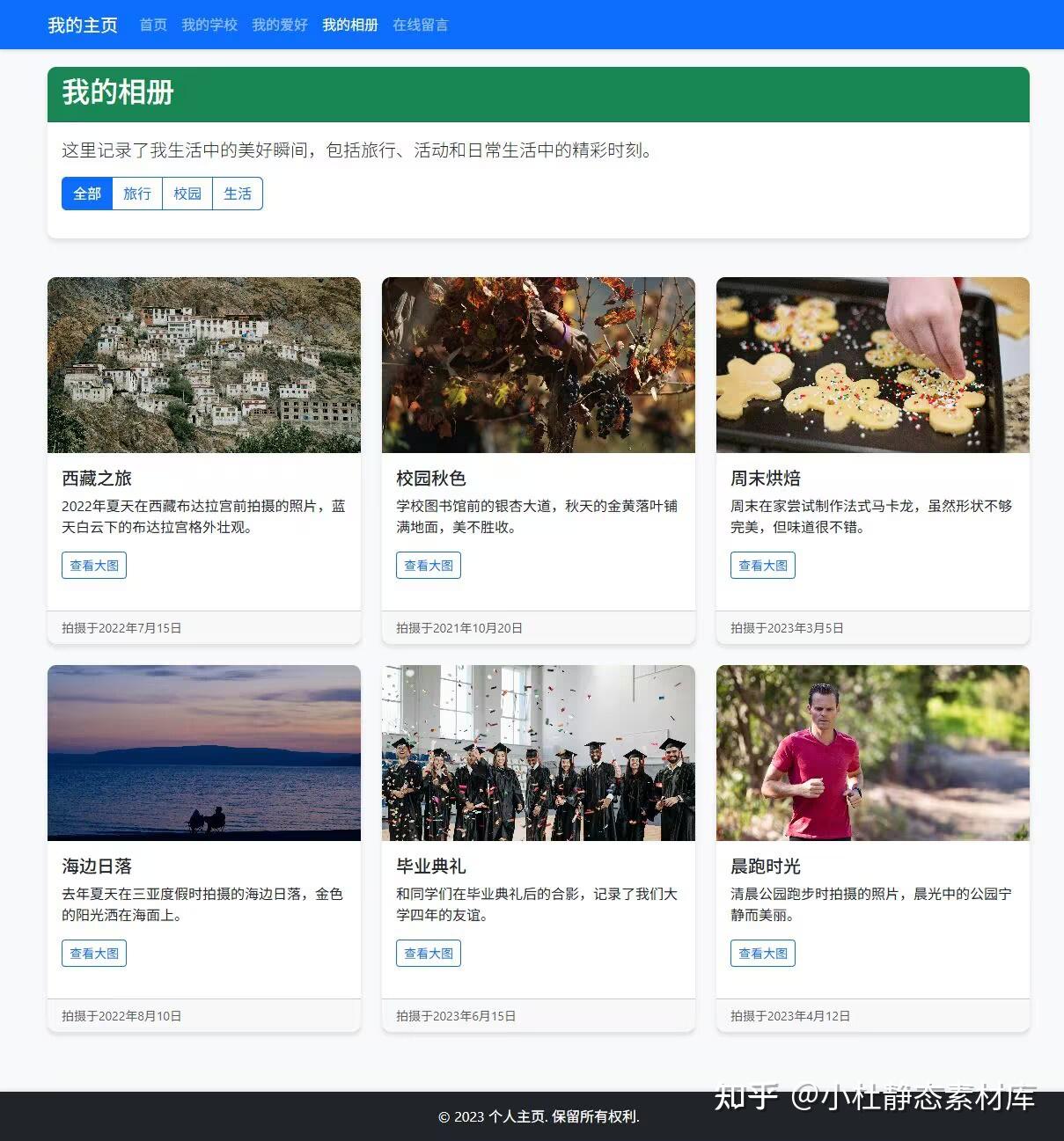Screen dimensions: 1064x1141
Task: Click the morning jogger photo
Action: tap(872, 752)
